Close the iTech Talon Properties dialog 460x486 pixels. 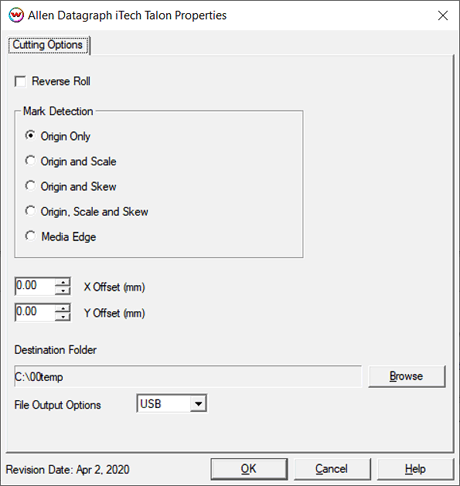tap(443, 15)
